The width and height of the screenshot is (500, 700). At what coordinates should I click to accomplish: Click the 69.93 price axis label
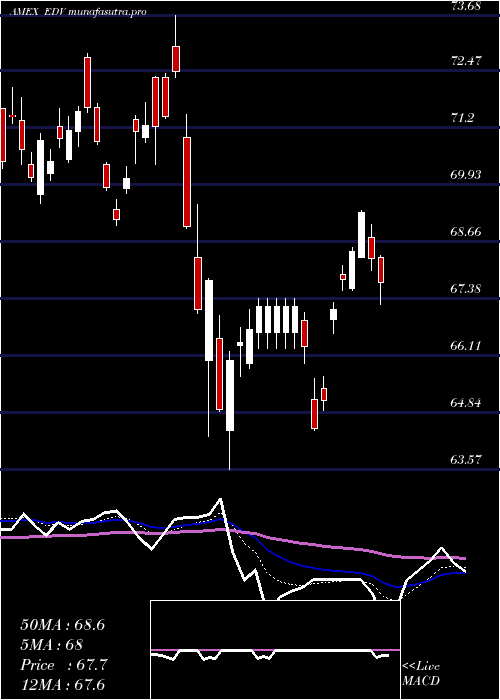466,175
